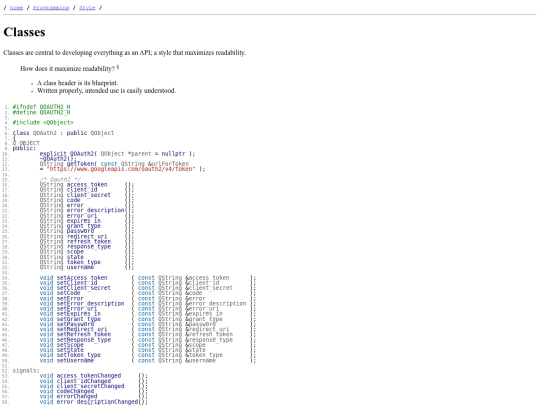The width and height of the screenshot is (540, 405).
Task: Click the Q_OBJECT macro line
Action: click(26, 143)
